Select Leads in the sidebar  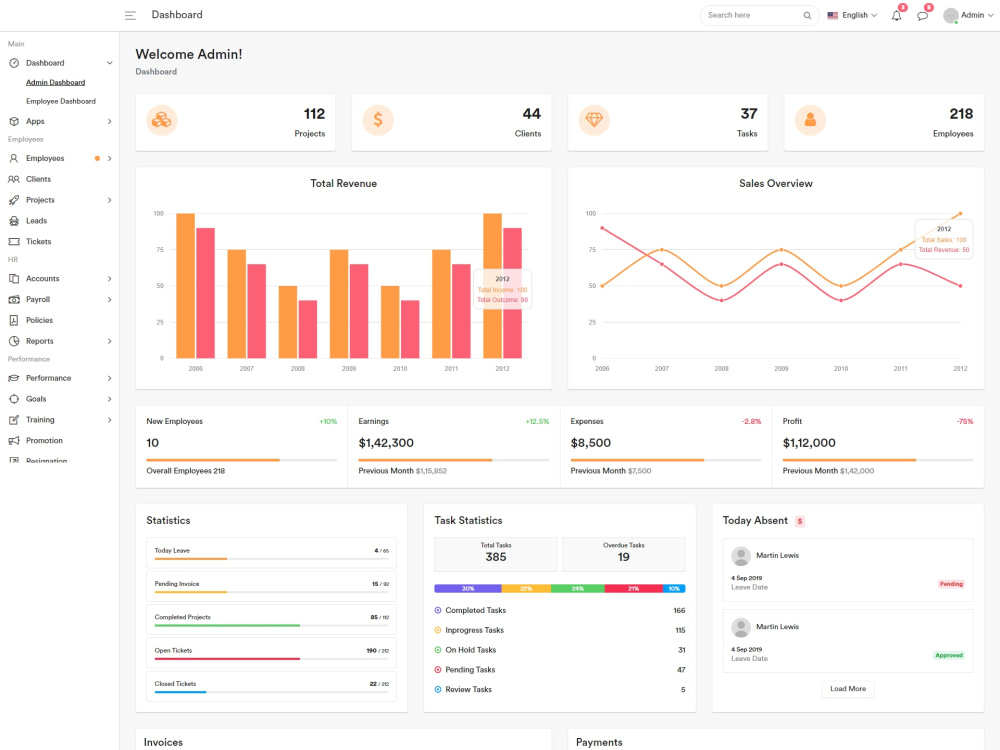(x=36, y=221)
